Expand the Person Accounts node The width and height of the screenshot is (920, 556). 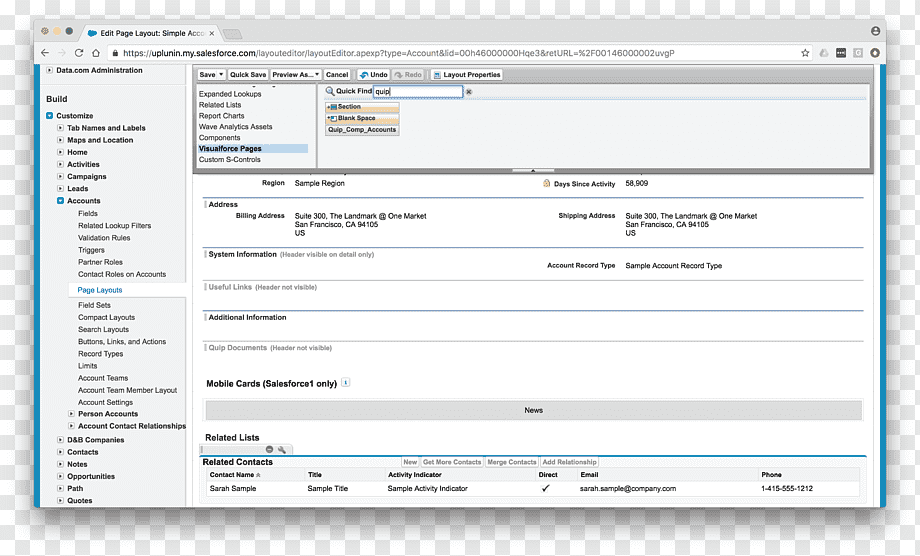[72, 413]
